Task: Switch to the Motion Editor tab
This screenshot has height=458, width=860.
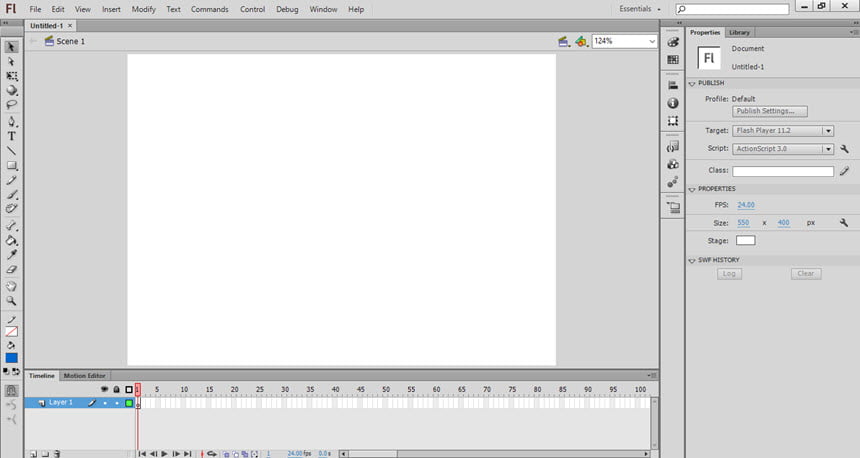Action: click(84, 376)
